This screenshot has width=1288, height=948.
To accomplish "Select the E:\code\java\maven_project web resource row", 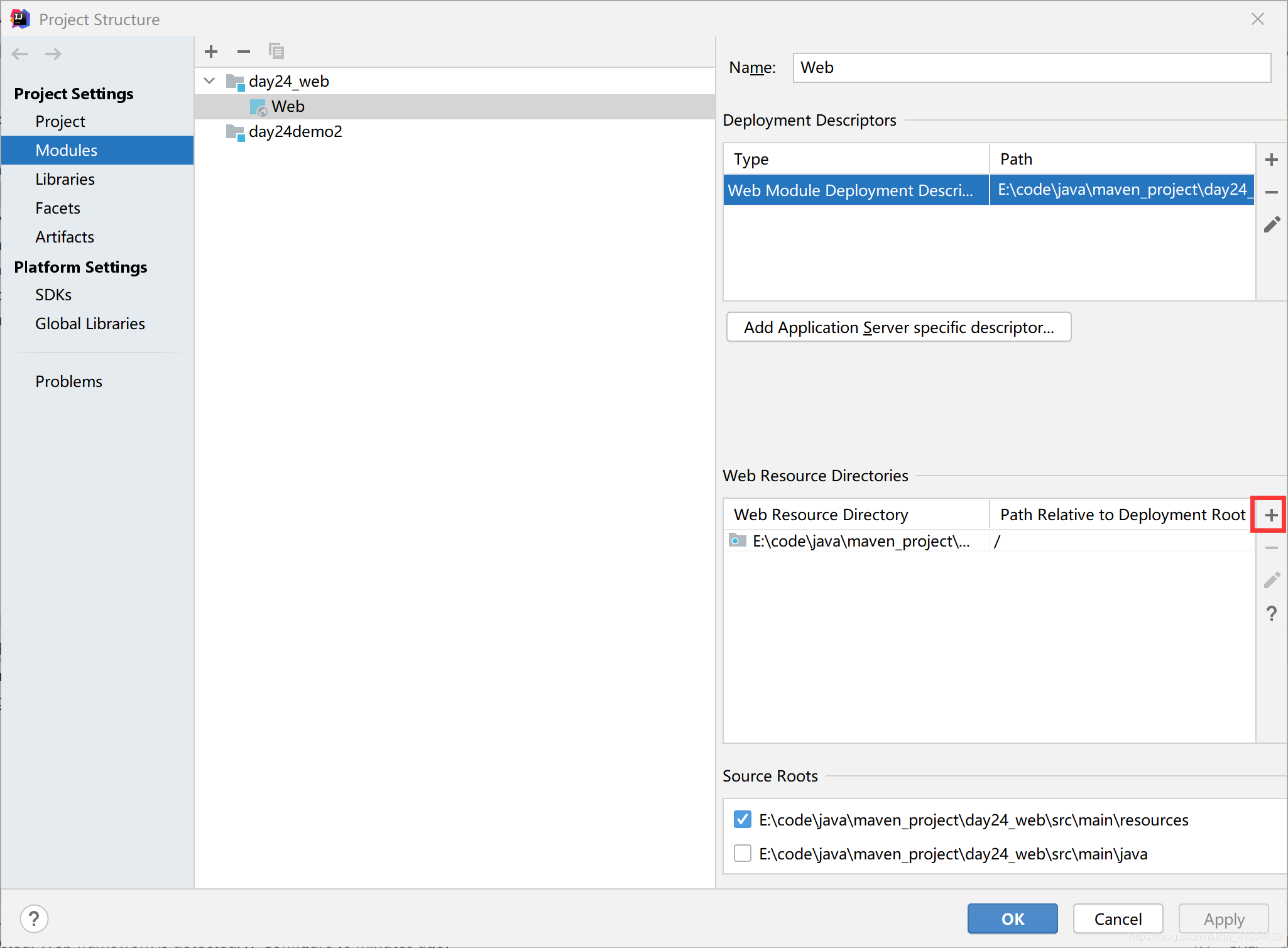I will pos(989,541).
